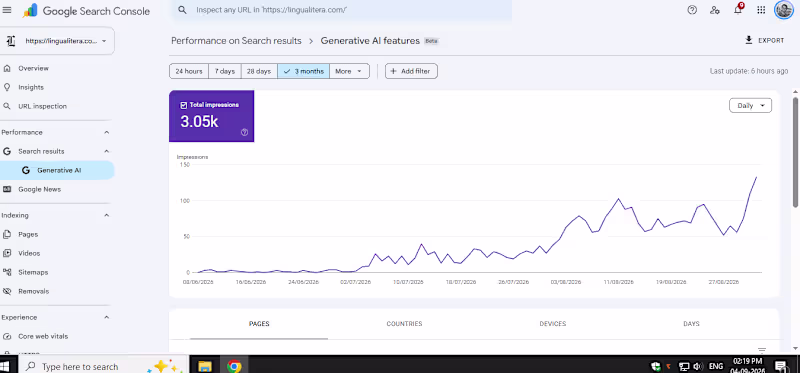The image size is (800, 373).
Task: Open File Explorer from the taskbar
Action: (x=205, y=366)
